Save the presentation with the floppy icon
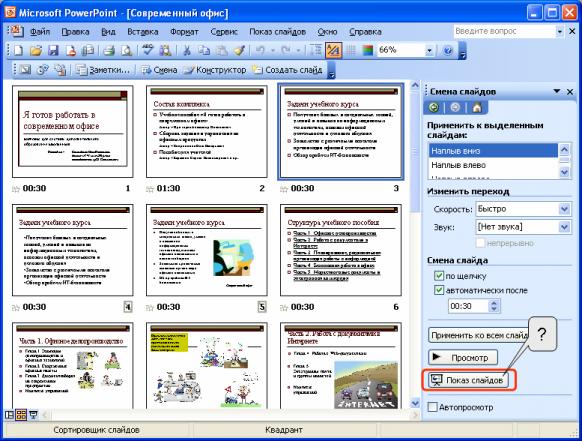The image size is (582, 441). (53, 50)
